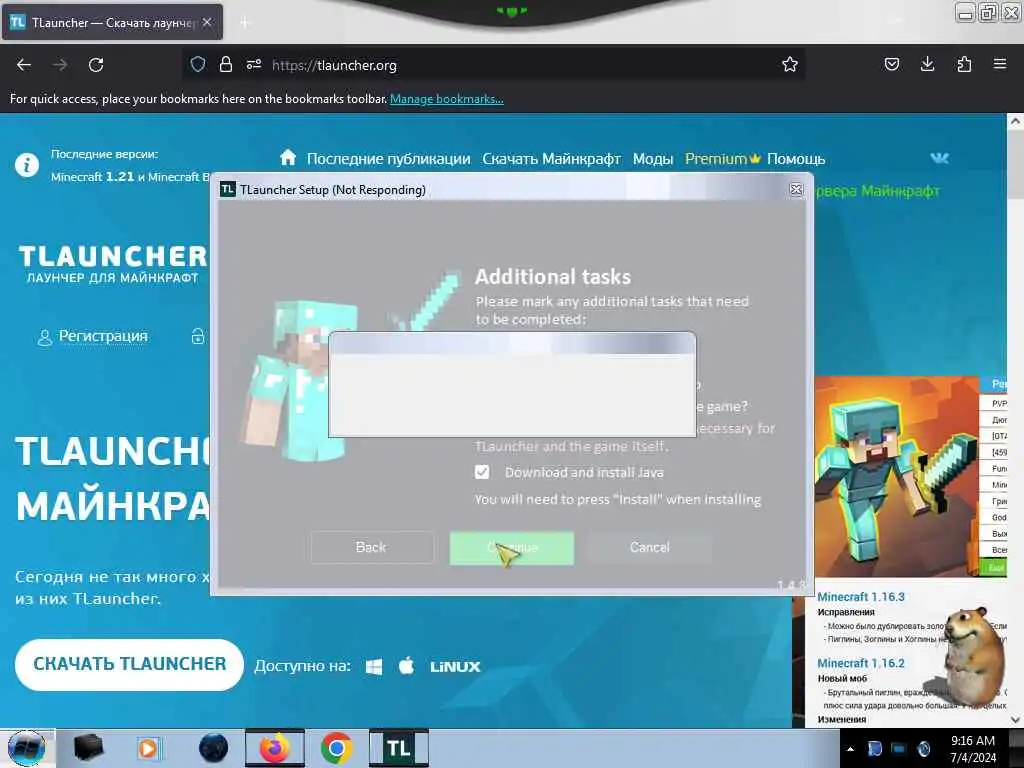Open Скачать Майнкрафт menu item
Viewport: 1024px width, 768px height.
pyautogui.click(x=551, y=159)
